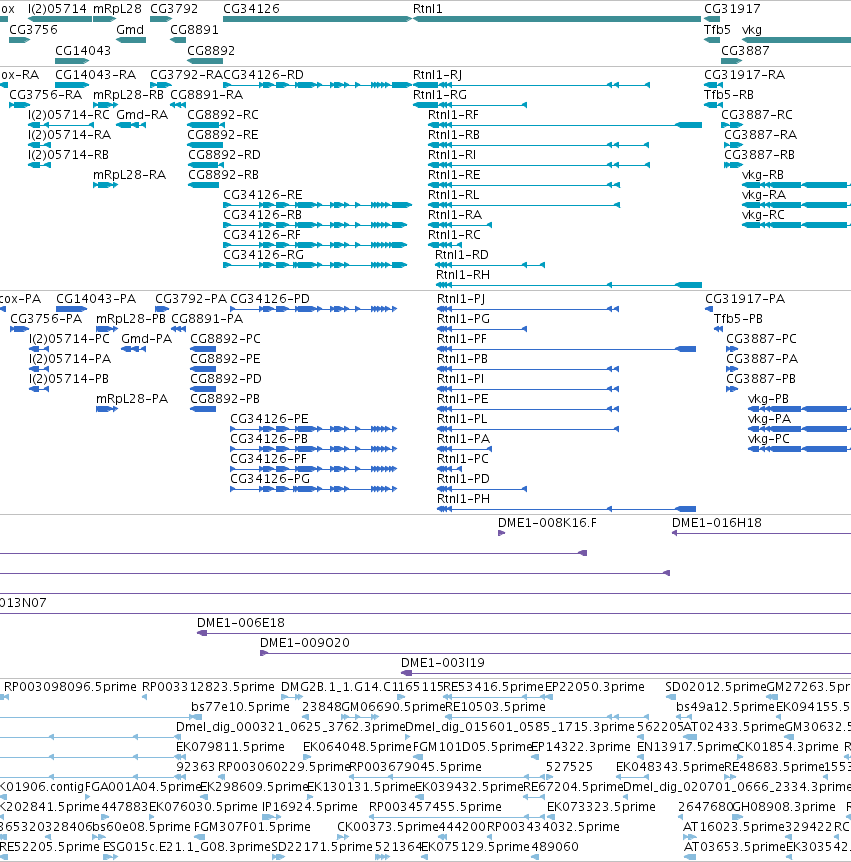
Task: Open transcript Rtnl1-RG
Action: (440, 95)
